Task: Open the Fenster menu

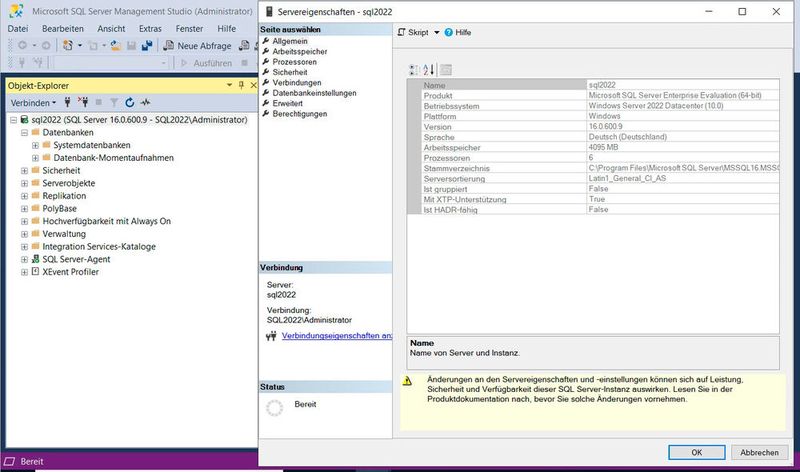Action: (x=189, y=29)
